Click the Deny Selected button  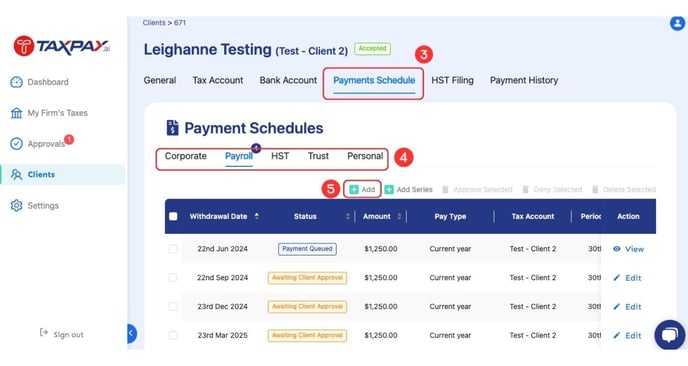pyautogui.click(x=552, y=190)
